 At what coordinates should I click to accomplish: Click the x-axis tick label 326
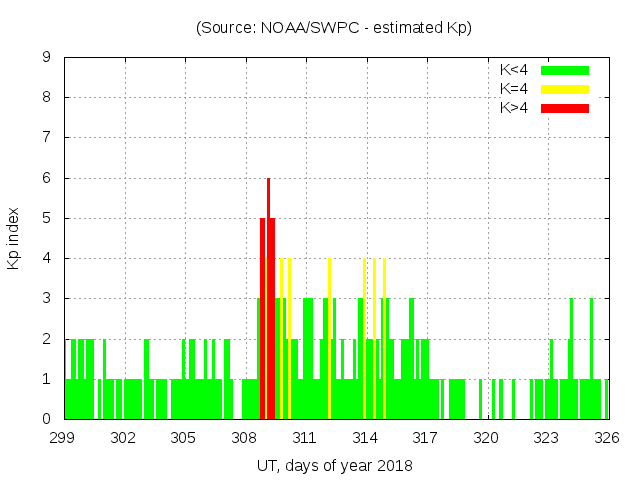[607, 438]
